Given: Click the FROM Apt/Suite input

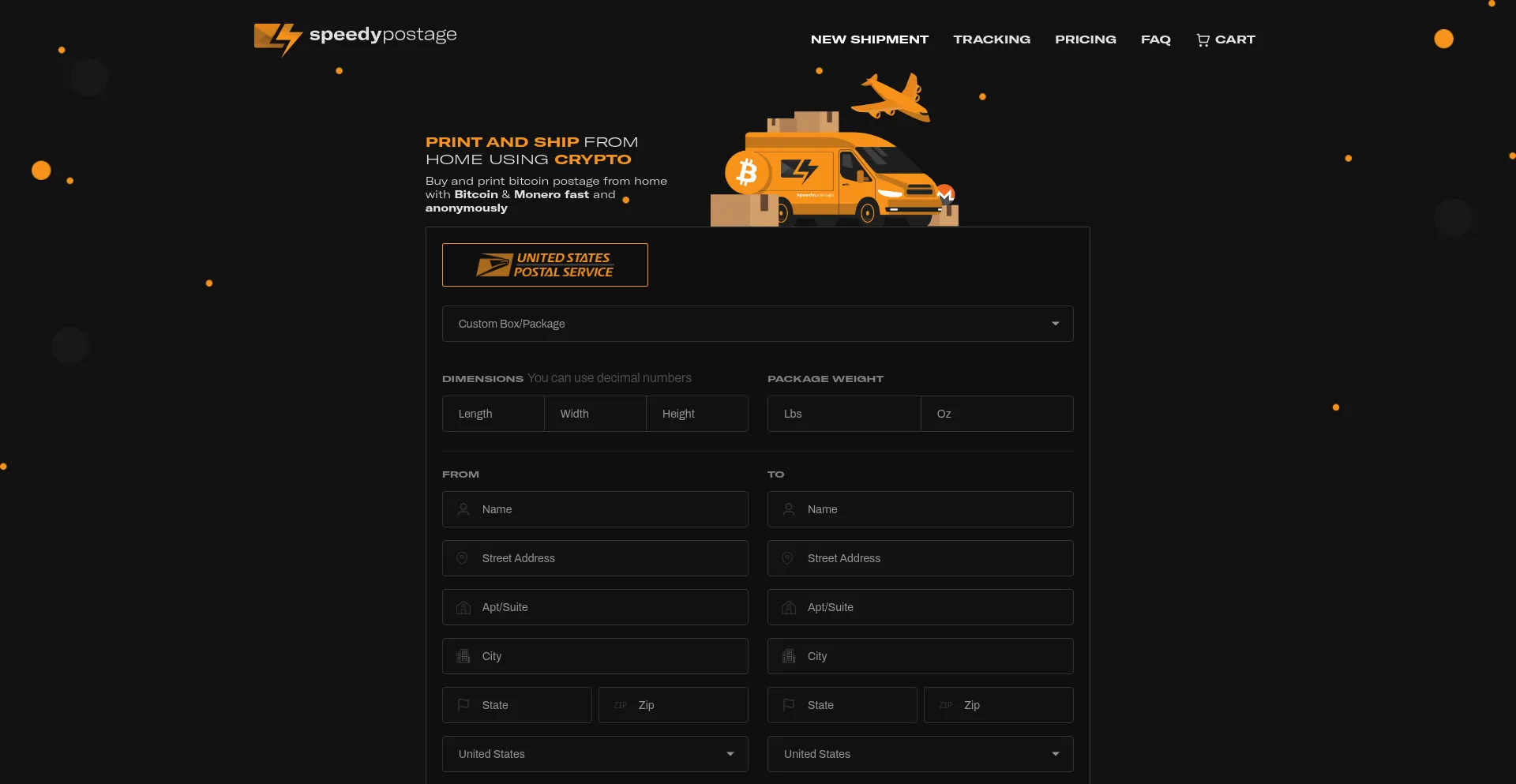Looking at the screenshot, I should (x=595, y=607).
